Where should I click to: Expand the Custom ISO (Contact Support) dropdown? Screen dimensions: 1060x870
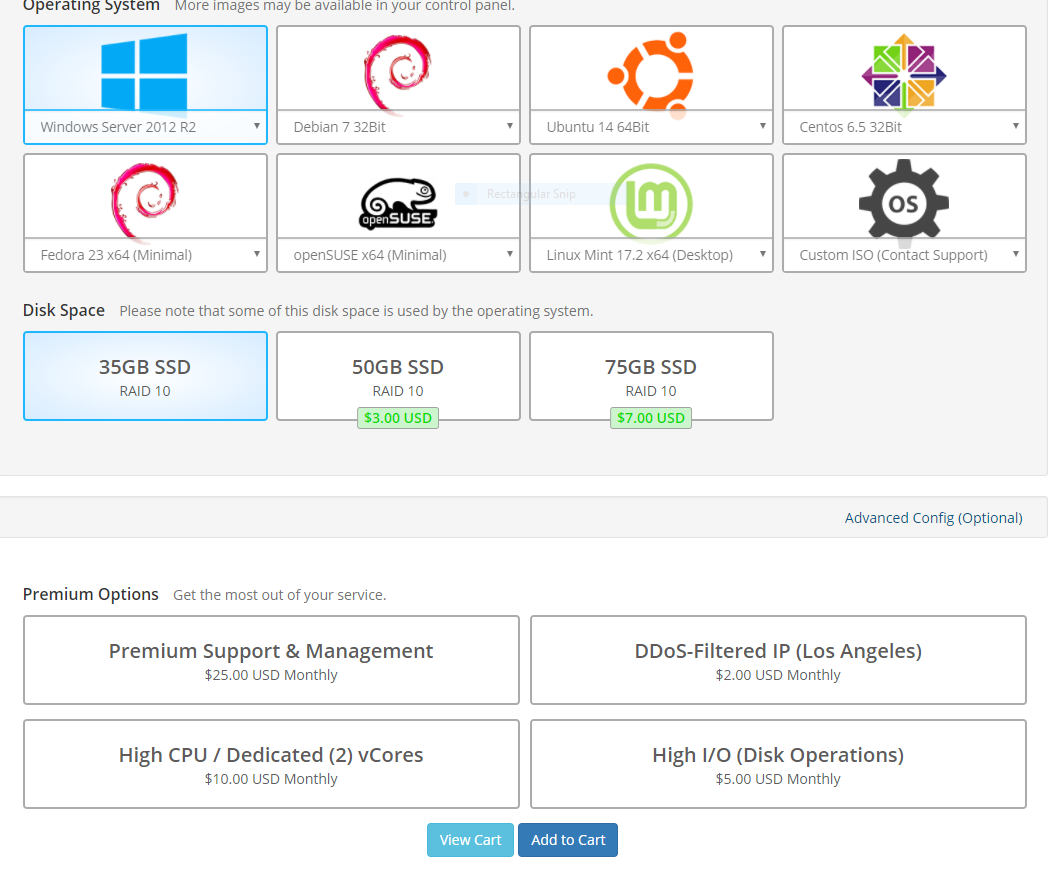pos(905,255)
